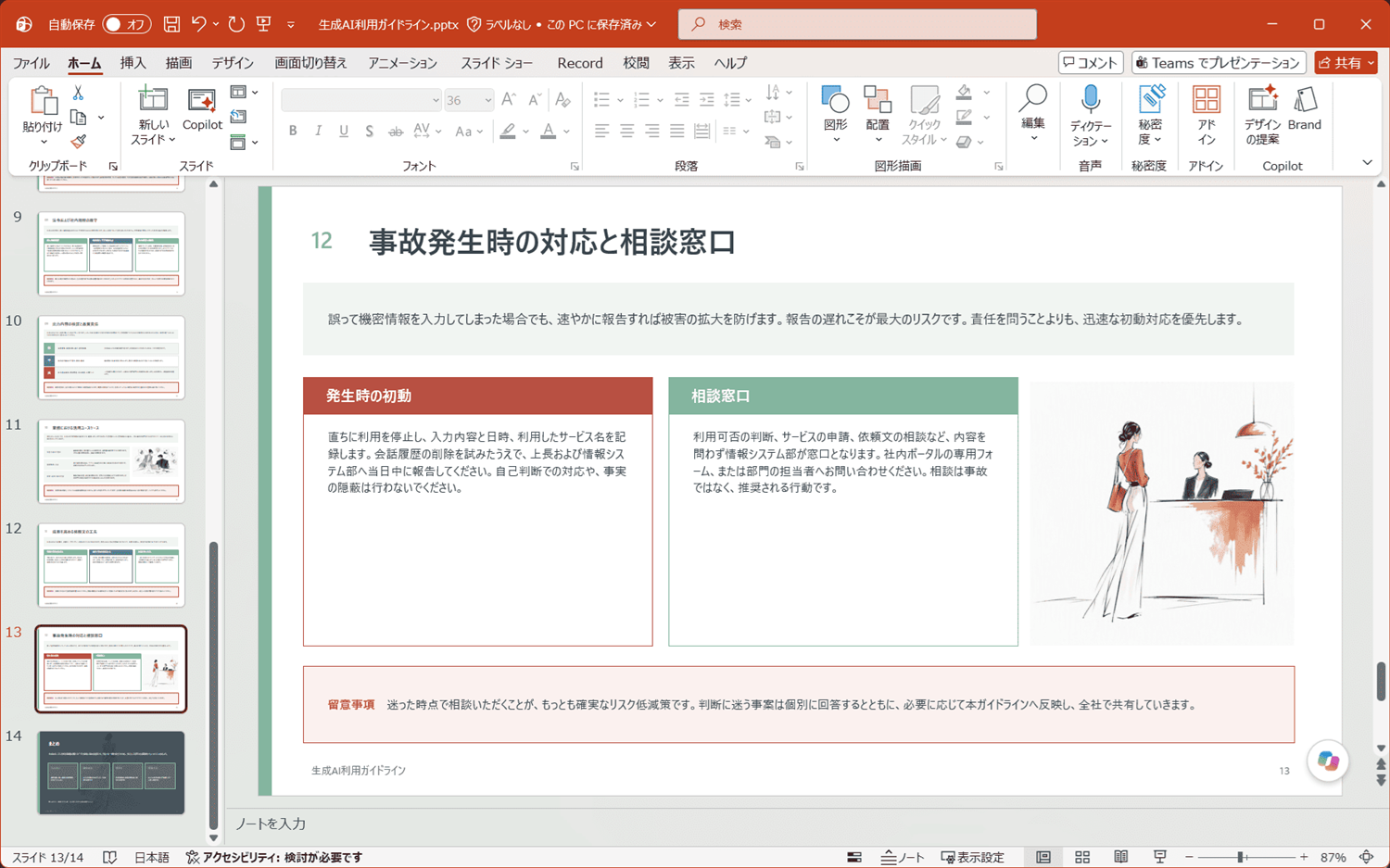Click the Redo icon in title bar
Image resolution: width=1390 pixels, height=868 pixels.
[236, 24]
